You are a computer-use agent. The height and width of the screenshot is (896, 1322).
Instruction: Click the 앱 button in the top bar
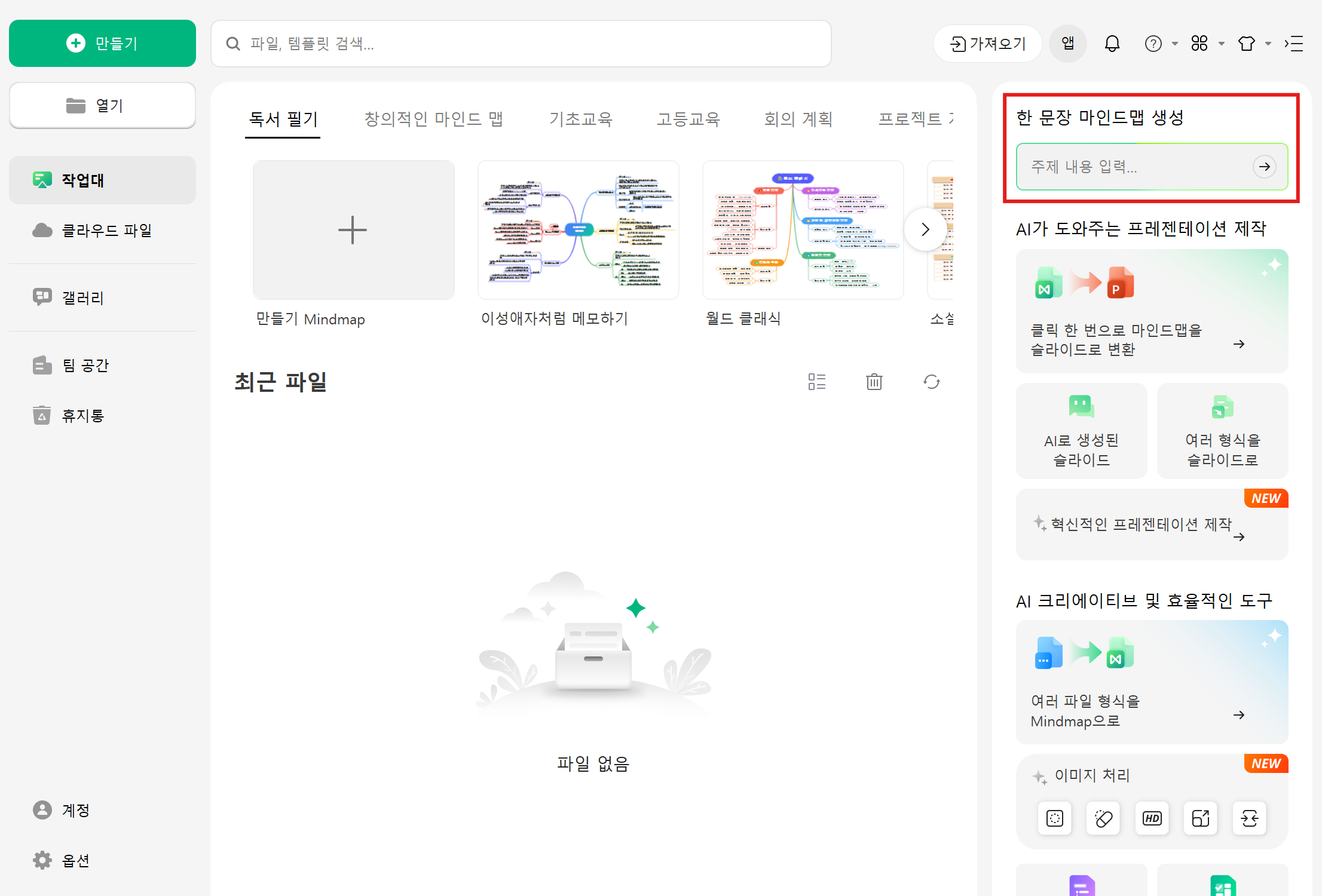[1068, 44]
